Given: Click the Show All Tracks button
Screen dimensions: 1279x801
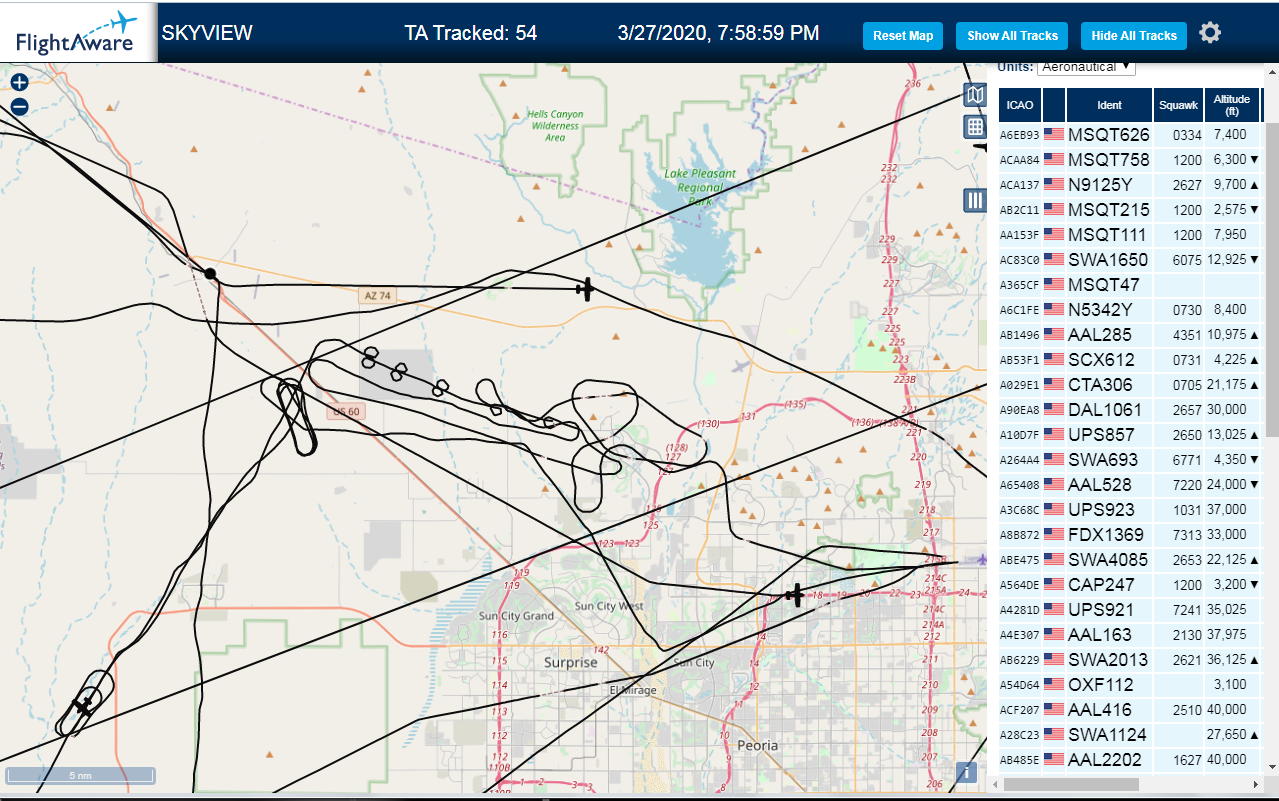Looking at the screenshot, I should [x=1012, y=36].
